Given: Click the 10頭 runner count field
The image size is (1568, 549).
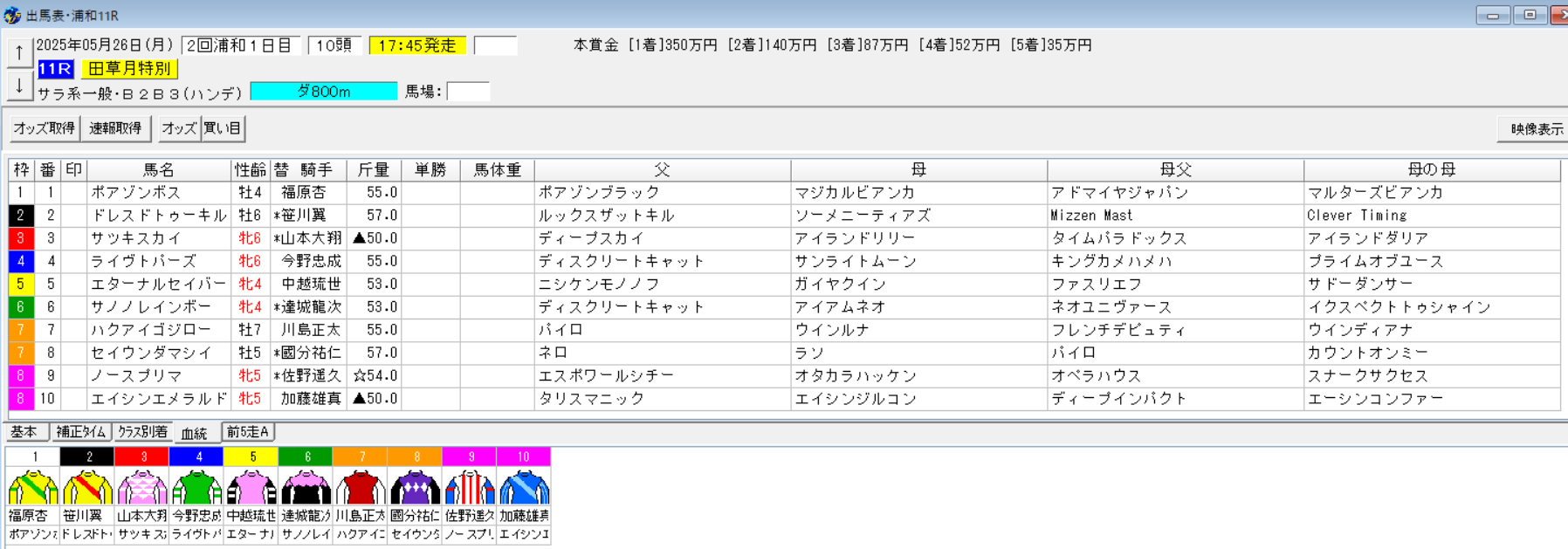Looking at the screenshot, I should pos(334,45).
